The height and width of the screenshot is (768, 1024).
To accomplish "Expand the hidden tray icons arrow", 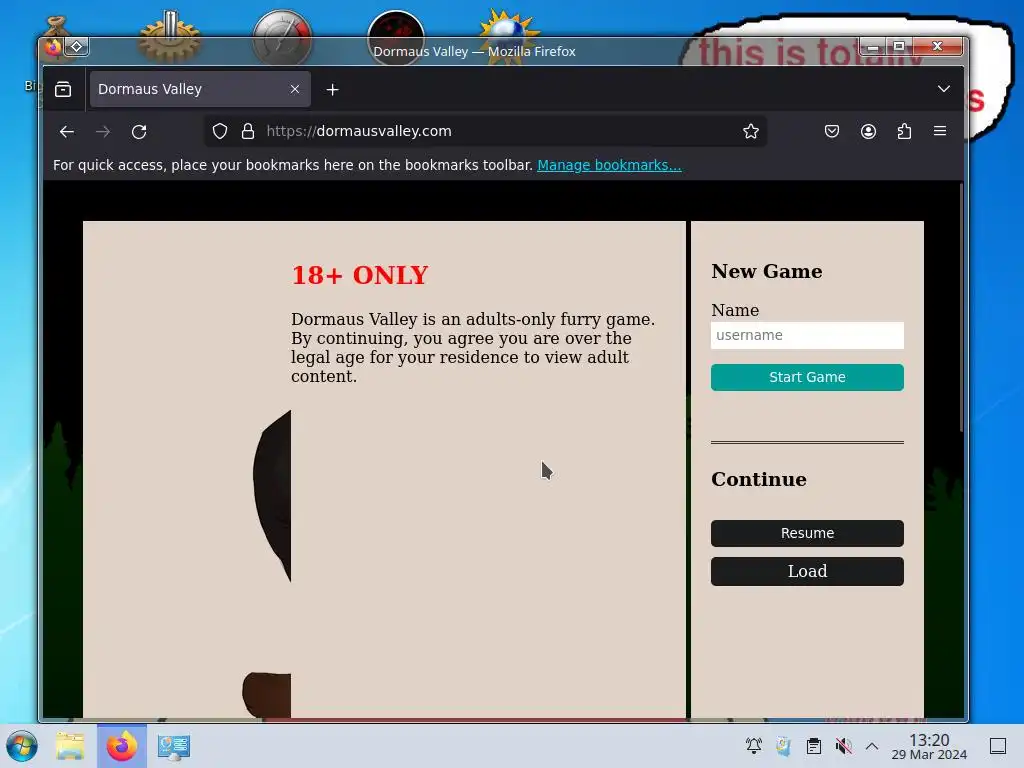I will point(872,746).
